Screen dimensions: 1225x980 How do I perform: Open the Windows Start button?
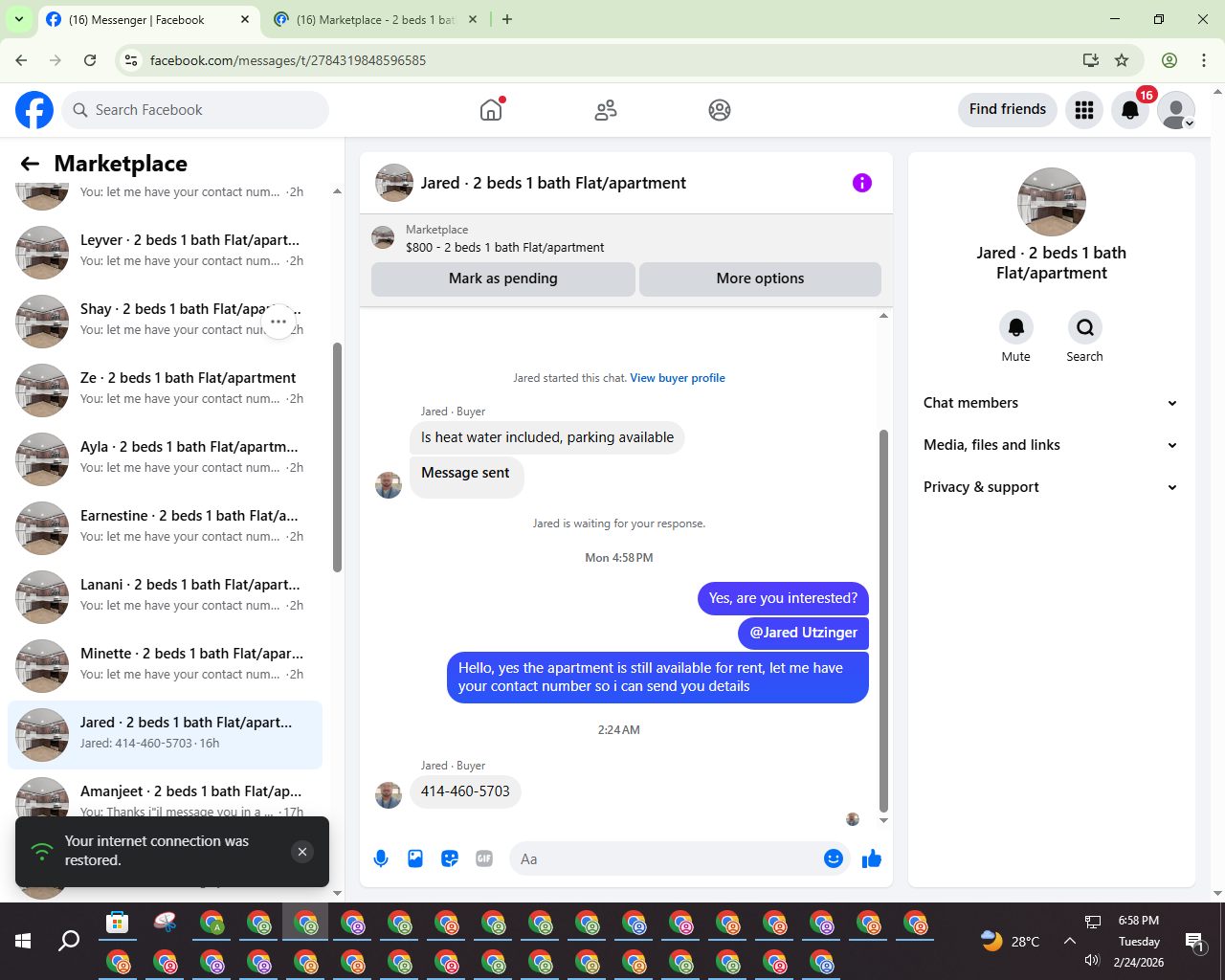[x=23, y=941]
